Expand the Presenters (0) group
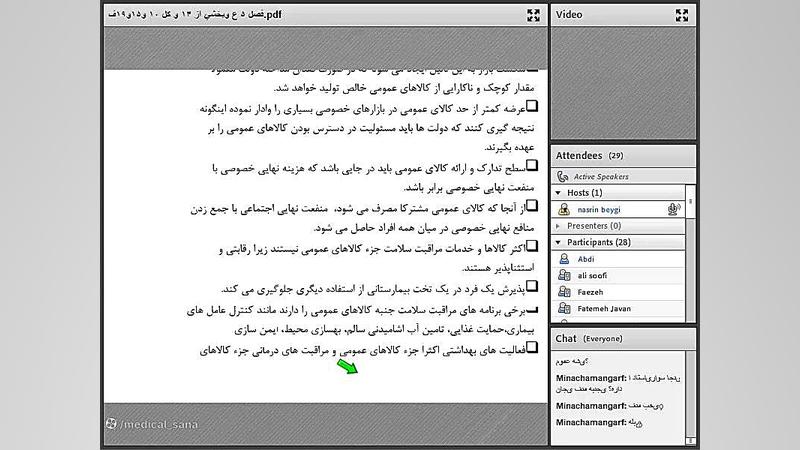The image size is (800, 450). [558, 226]
